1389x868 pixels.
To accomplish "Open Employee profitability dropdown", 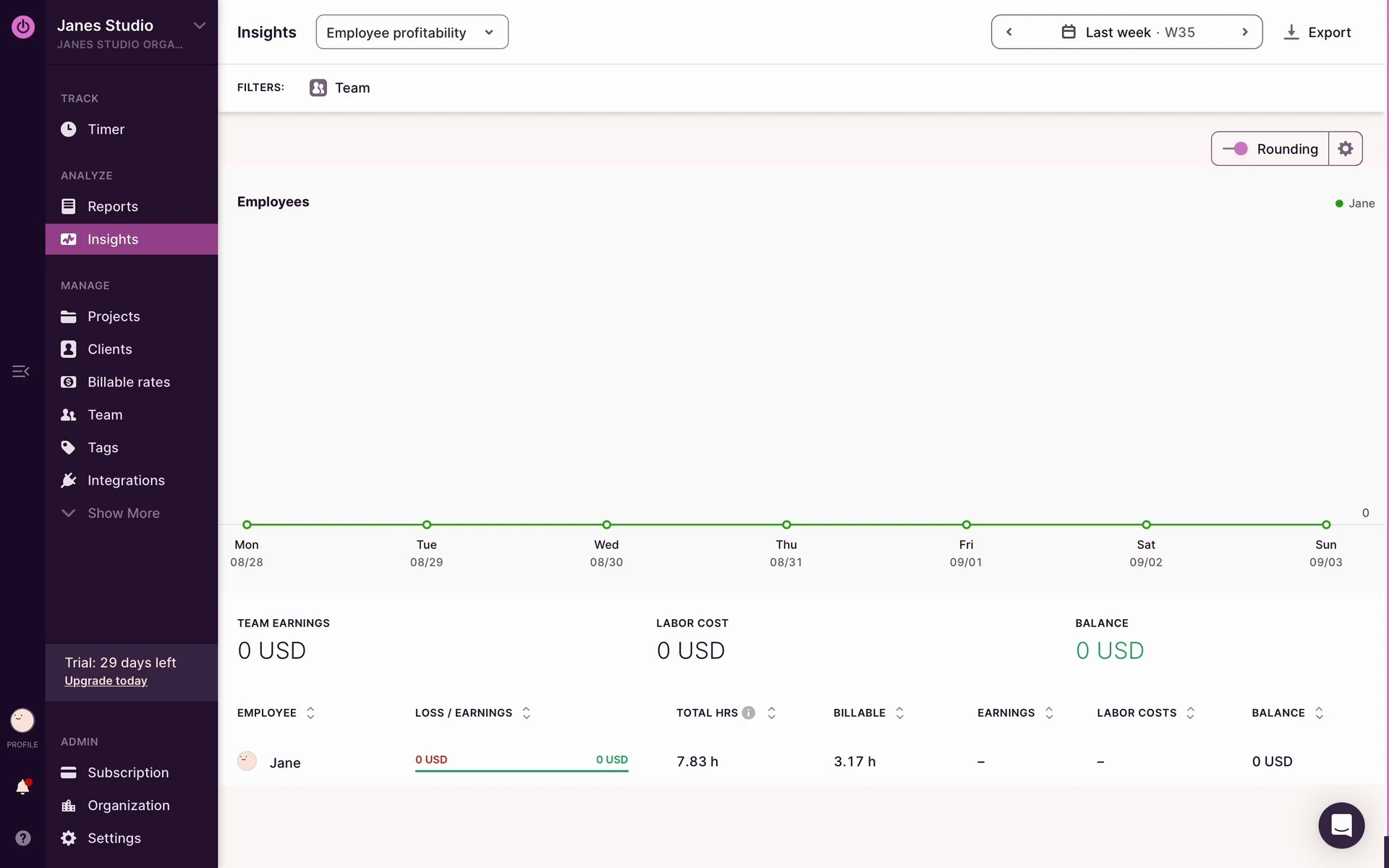I will pos(412,33).
